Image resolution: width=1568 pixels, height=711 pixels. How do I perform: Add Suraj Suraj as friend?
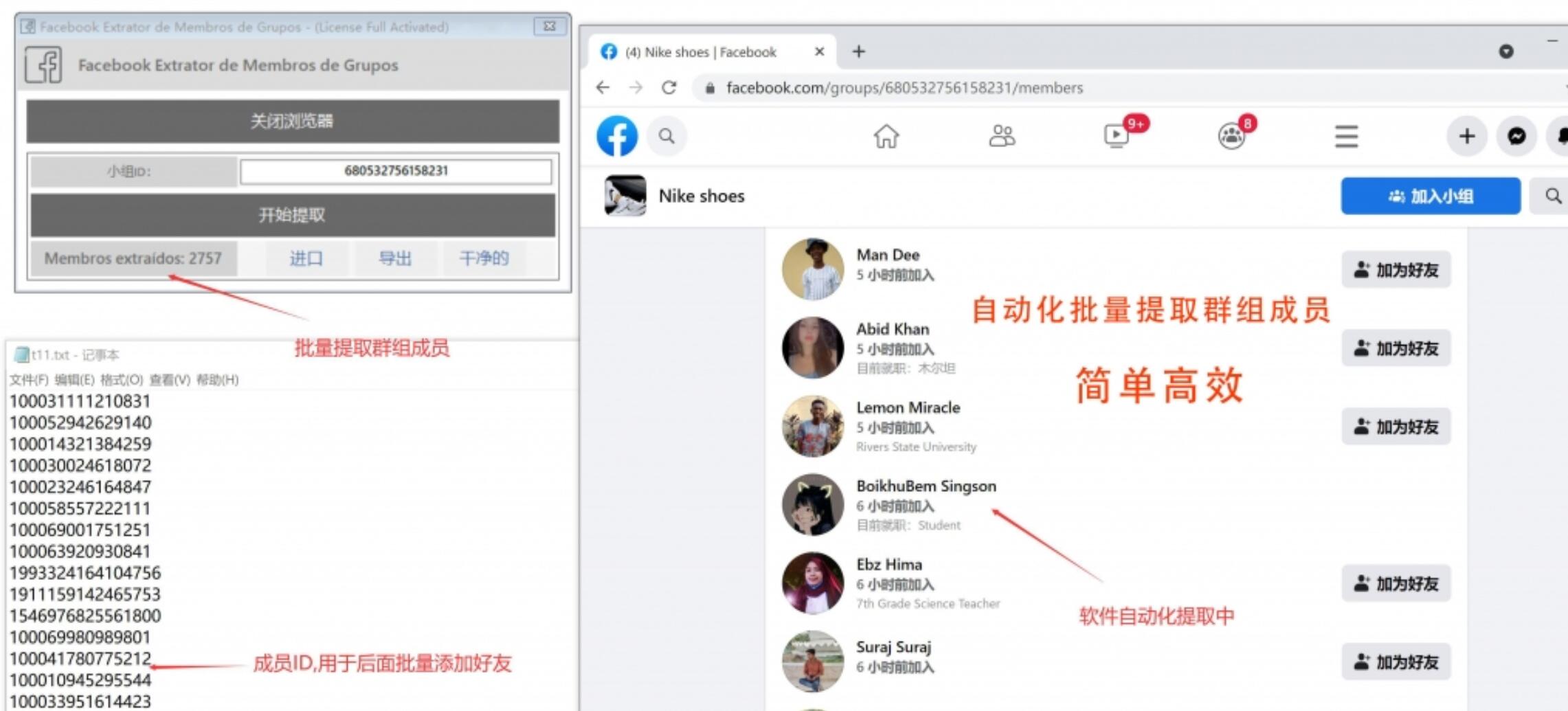[x=1396, y=662]
